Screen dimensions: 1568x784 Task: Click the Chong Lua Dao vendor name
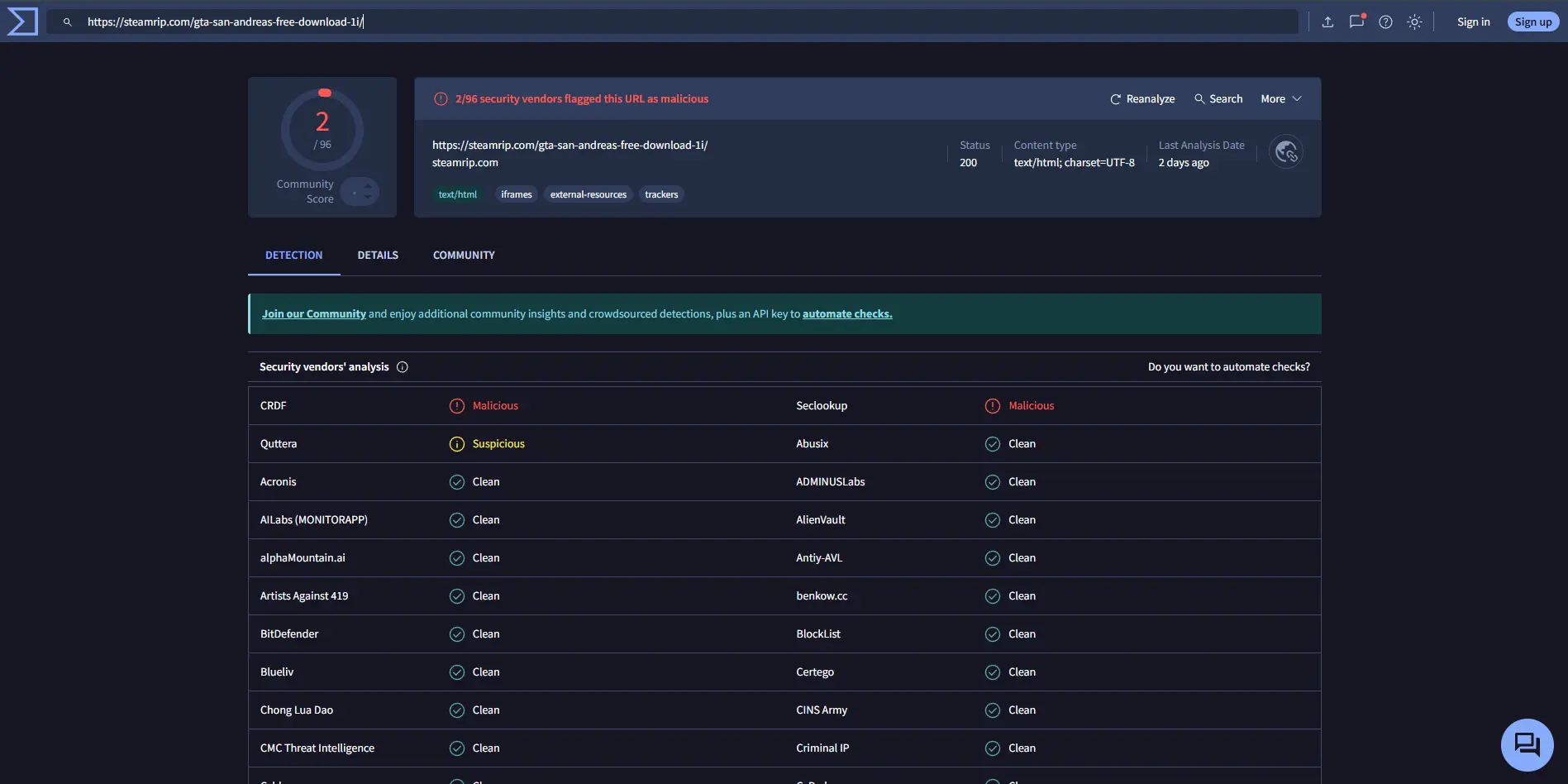click(x=297, y=710)
